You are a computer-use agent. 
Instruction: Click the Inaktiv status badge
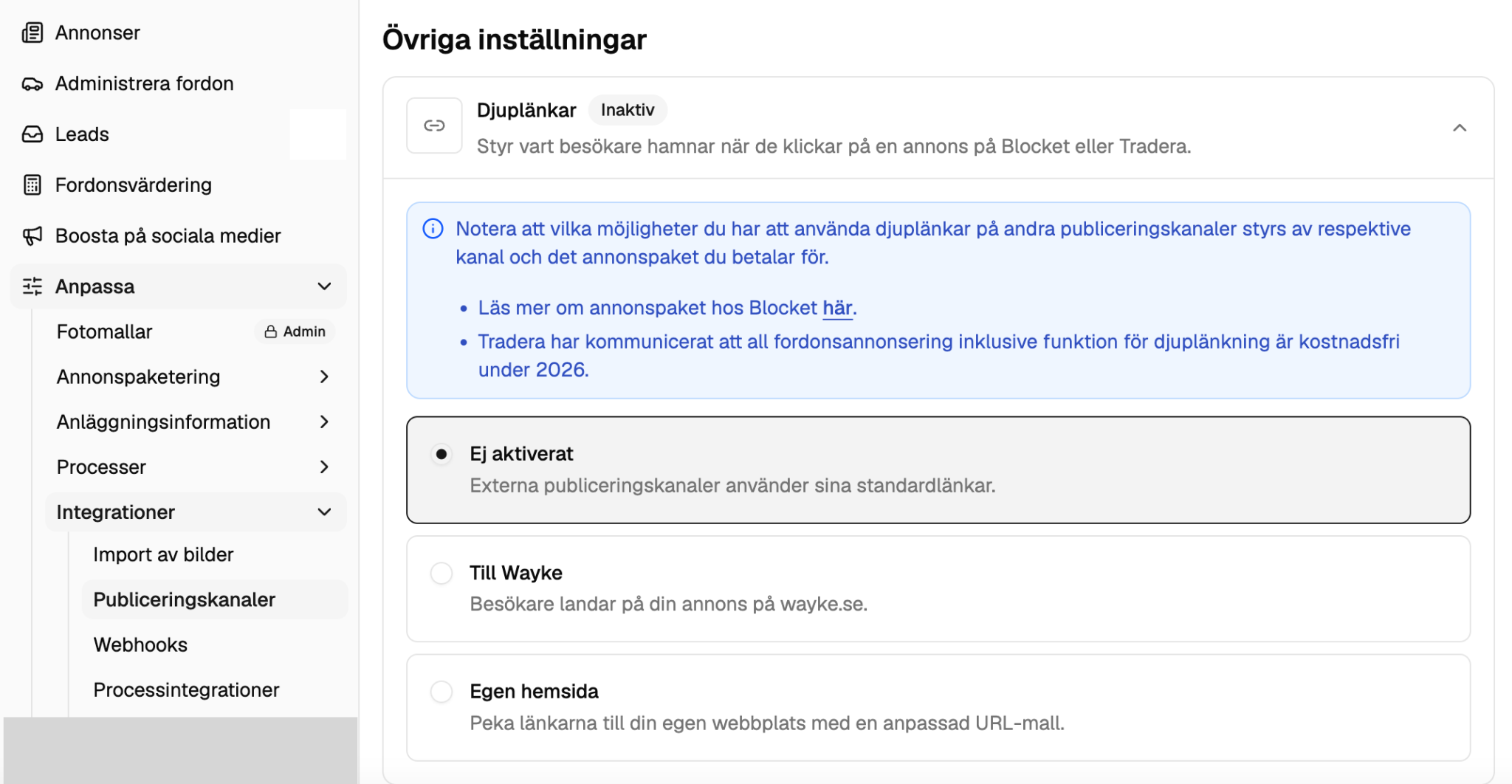click(628, 110)
